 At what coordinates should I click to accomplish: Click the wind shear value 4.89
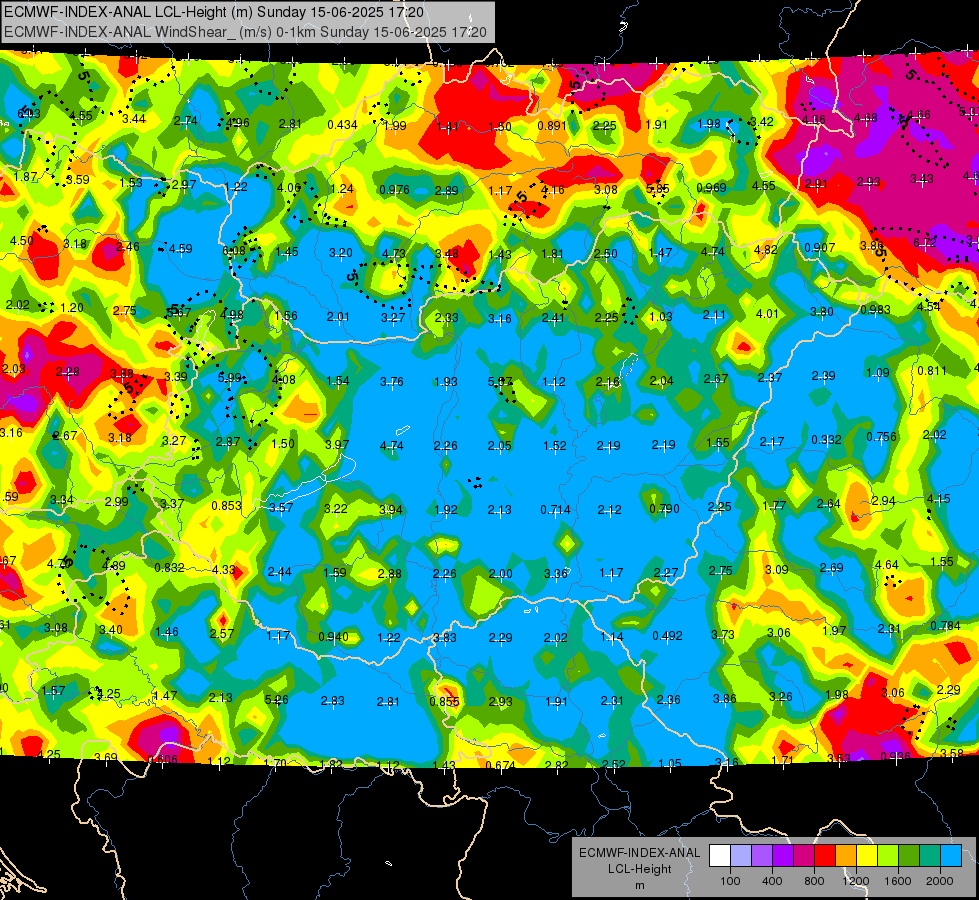pos(113,566)
